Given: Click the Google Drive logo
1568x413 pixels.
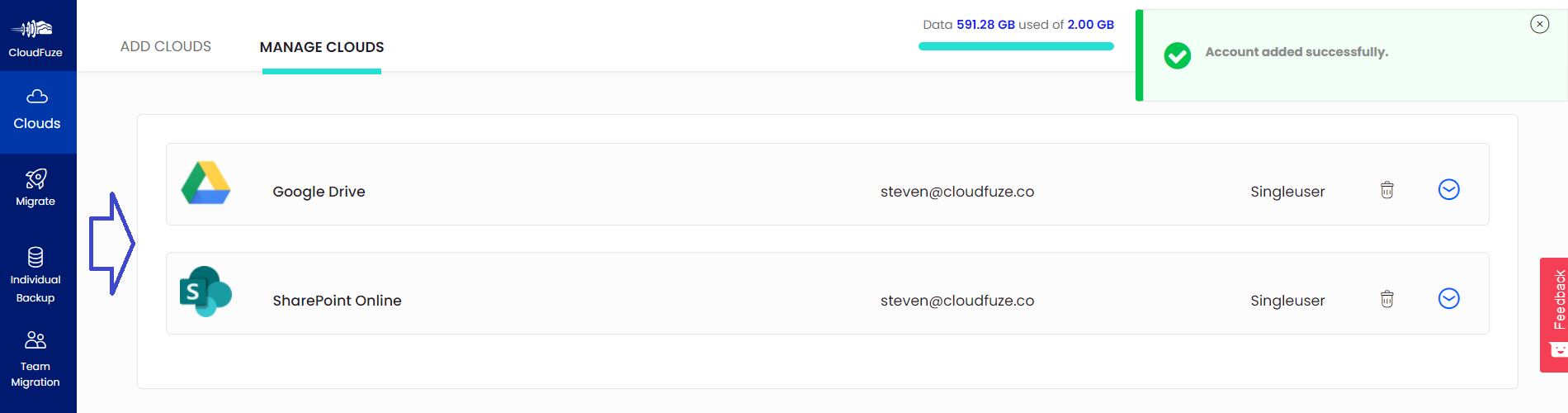Looking at the screenshot, I should (x=205, y=183).
